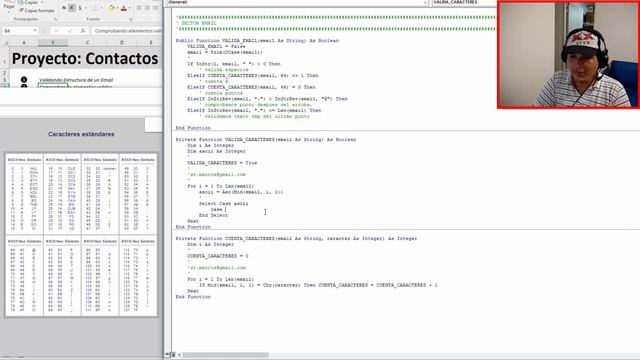Click the formula bar enter checkmark icon
640x360 pixels.
69,31
